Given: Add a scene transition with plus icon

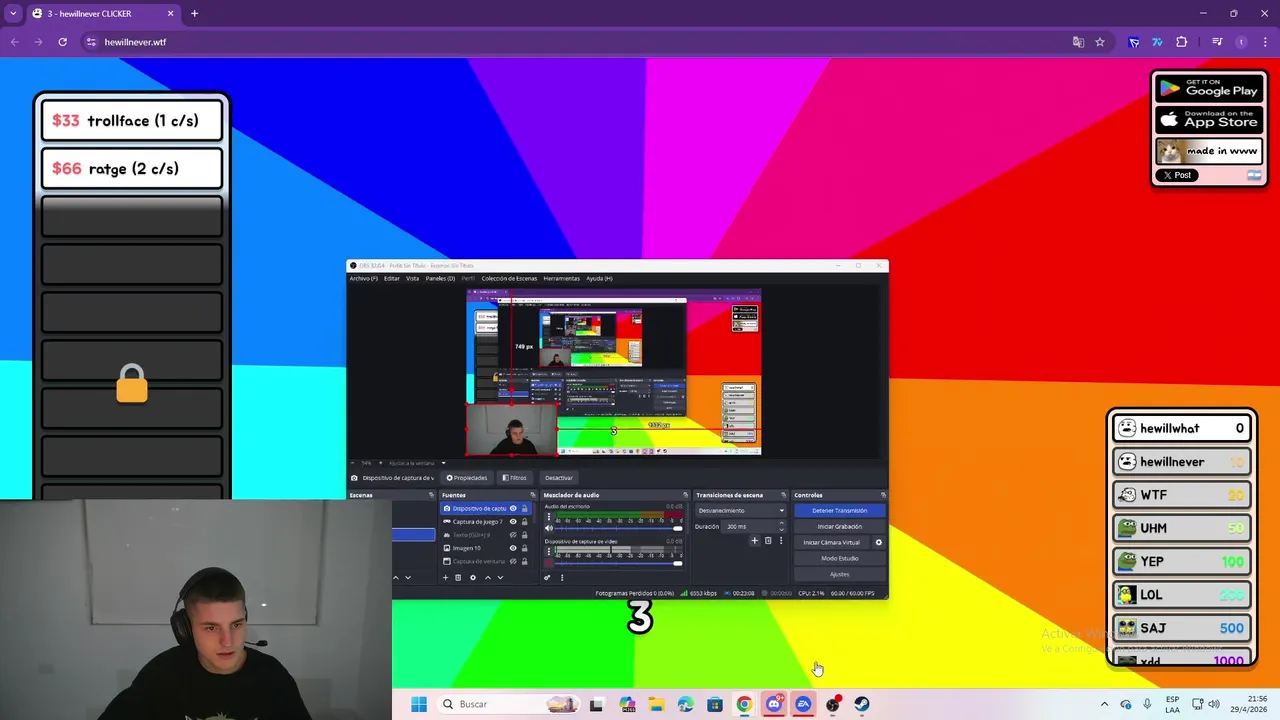Looking at the screenshot, I should click(755, 540).
